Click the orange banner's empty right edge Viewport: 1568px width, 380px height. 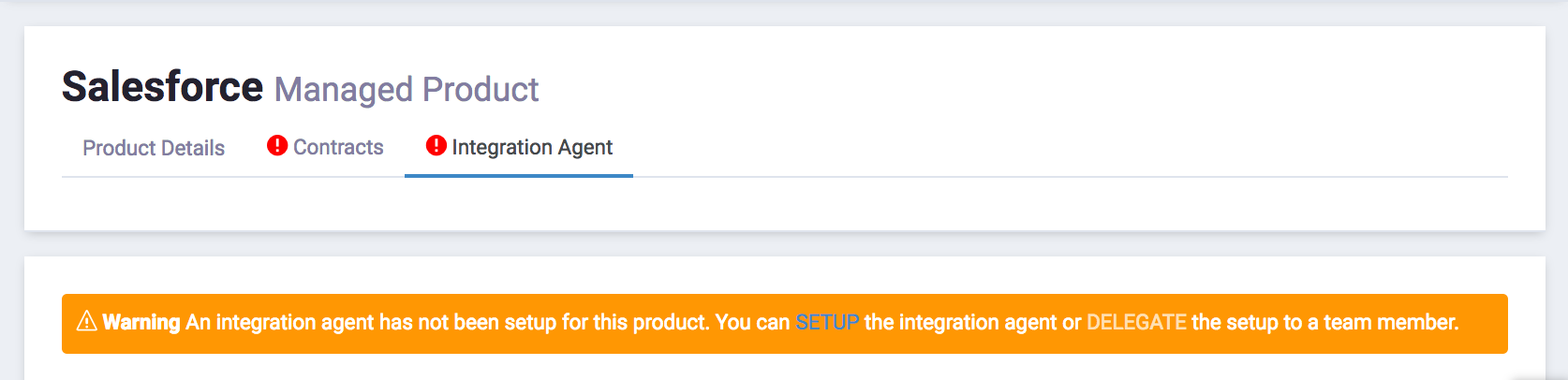[x=1485, y=323]
